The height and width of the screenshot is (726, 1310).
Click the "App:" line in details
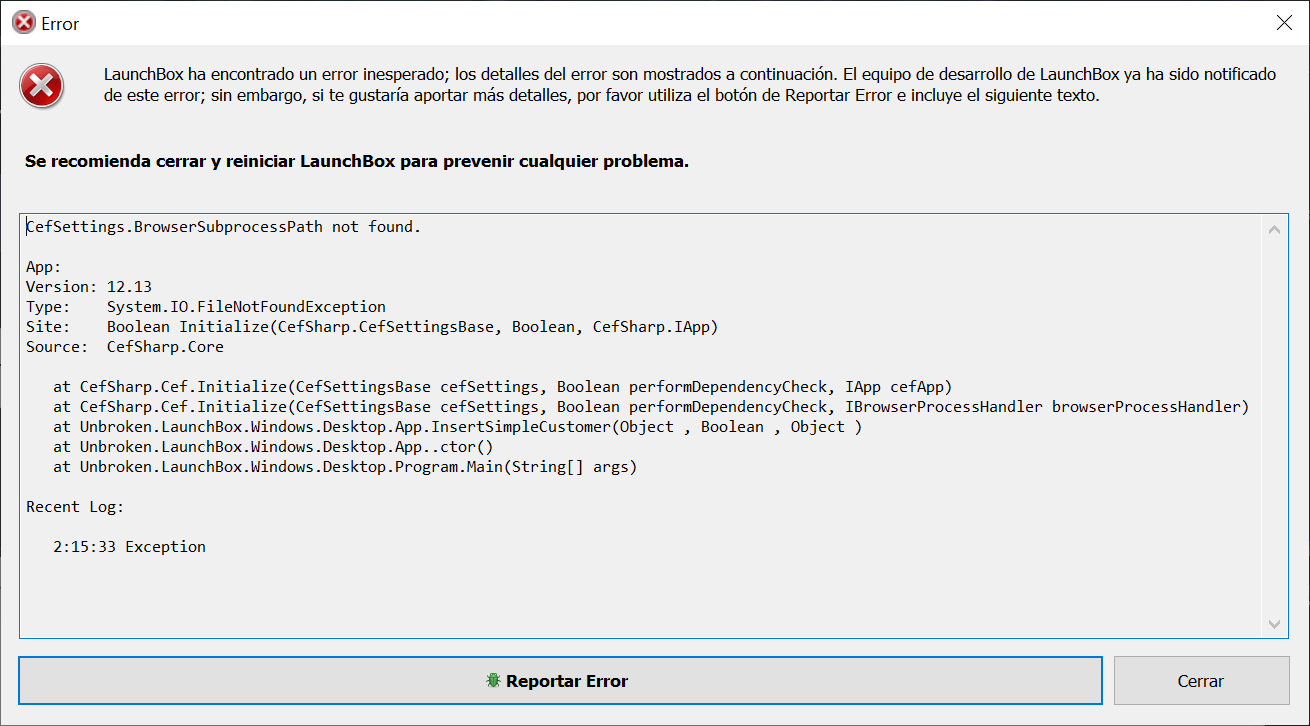pos(44,267)
